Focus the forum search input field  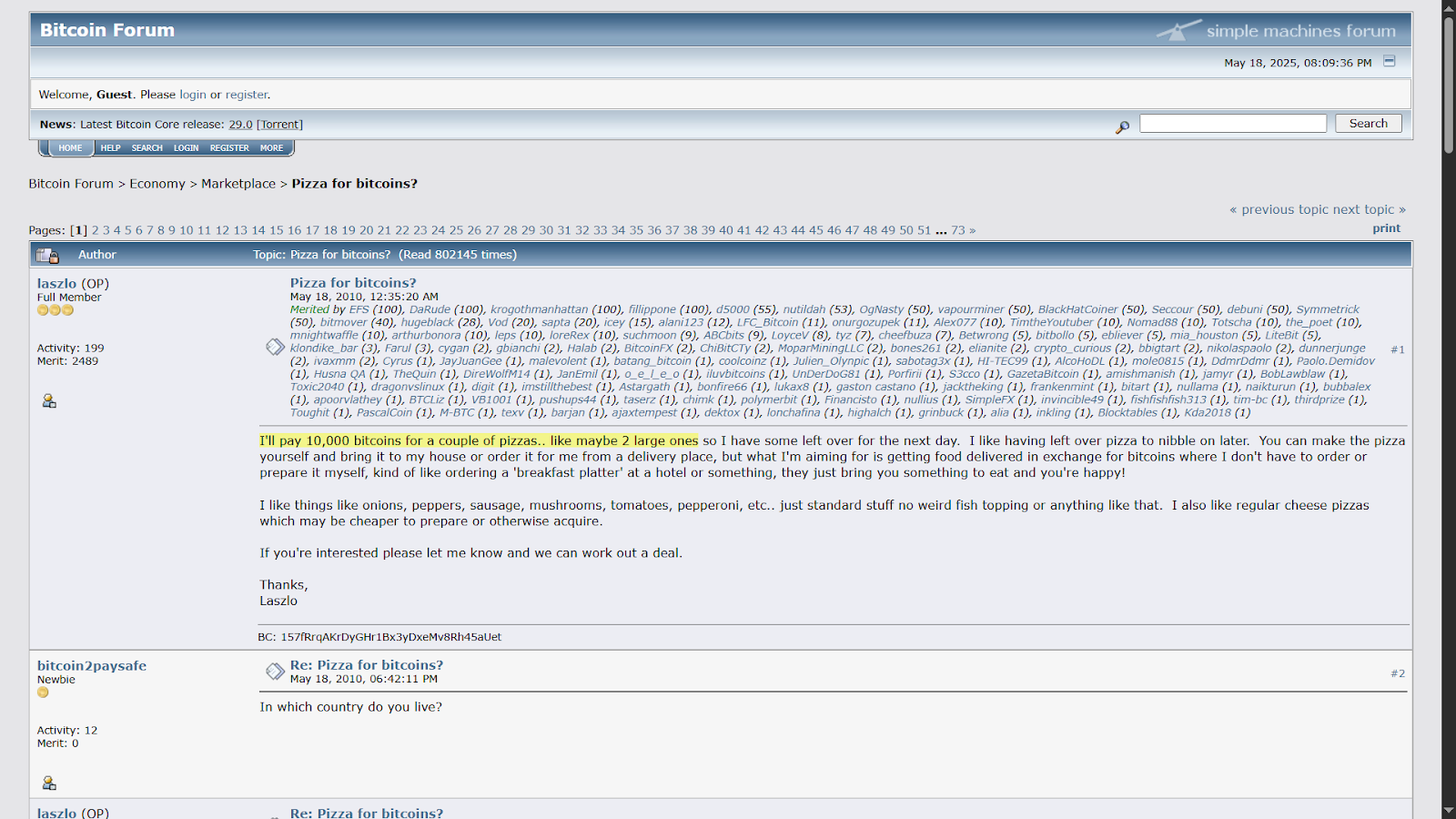1233,123
